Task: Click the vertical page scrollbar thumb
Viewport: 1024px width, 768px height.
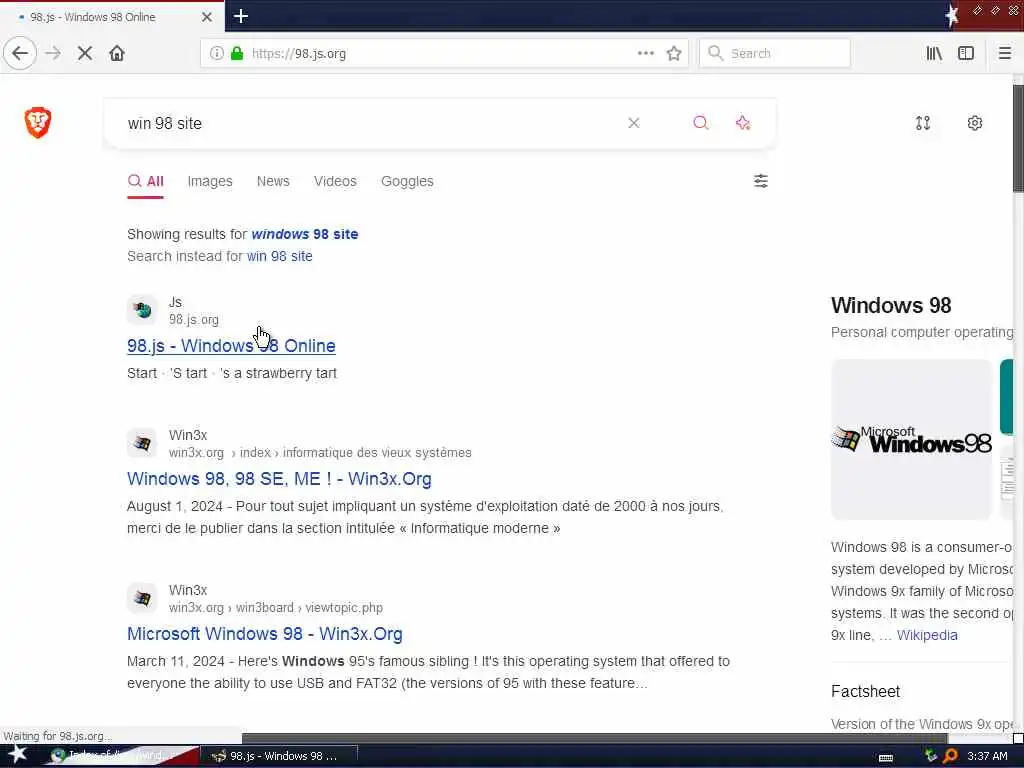Action: pos(1017,138)
